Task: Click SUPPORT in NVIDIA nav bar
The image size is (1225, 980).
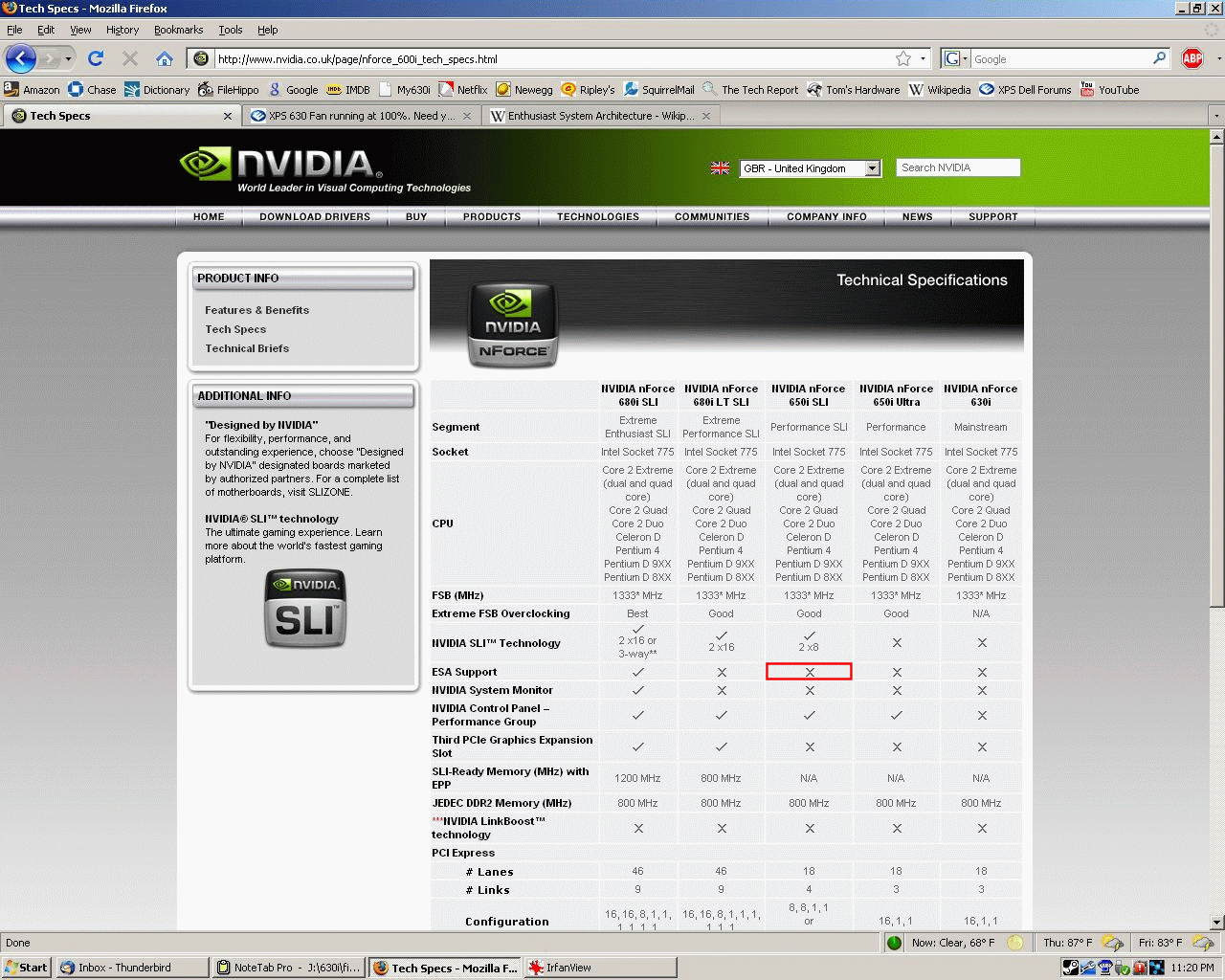Action: pos(993,216)
